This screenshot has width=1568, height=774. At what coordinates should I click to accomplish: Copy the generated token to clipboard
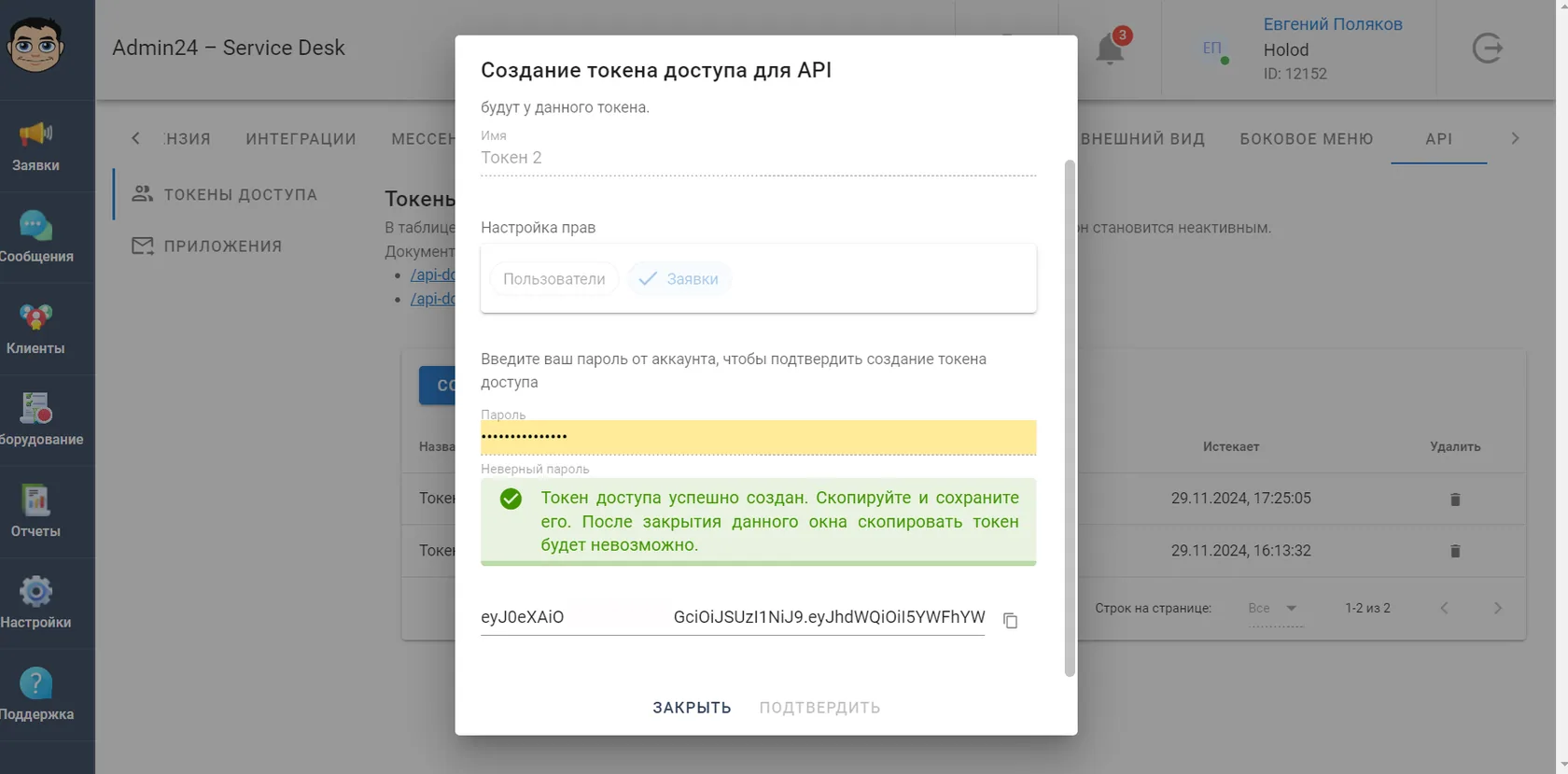click(x=1010, y=620)
